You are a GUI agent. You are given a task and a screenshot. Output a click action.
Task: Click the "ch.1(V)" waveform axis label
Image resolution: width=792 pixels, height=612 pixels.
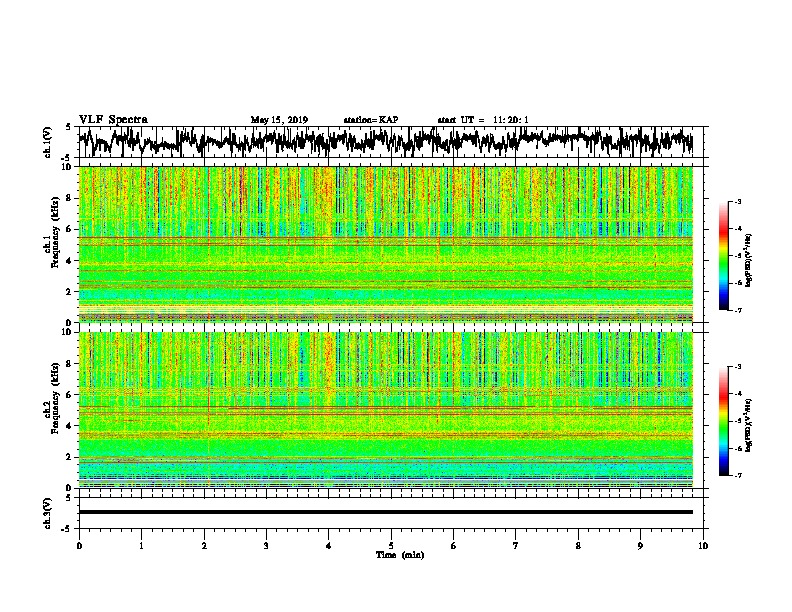tap(48, 142)
